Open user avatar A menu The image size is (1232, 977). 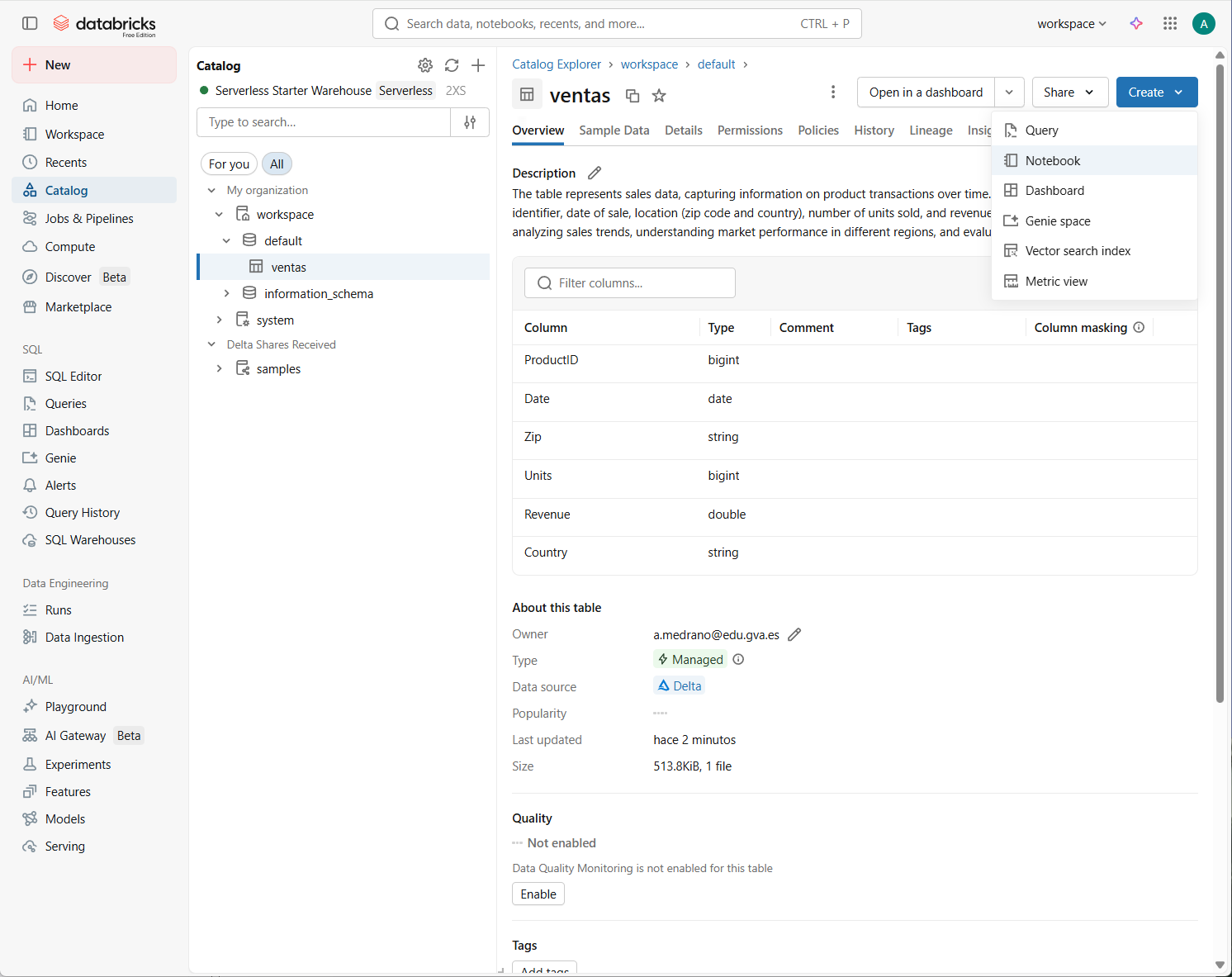coord(1203,23)
